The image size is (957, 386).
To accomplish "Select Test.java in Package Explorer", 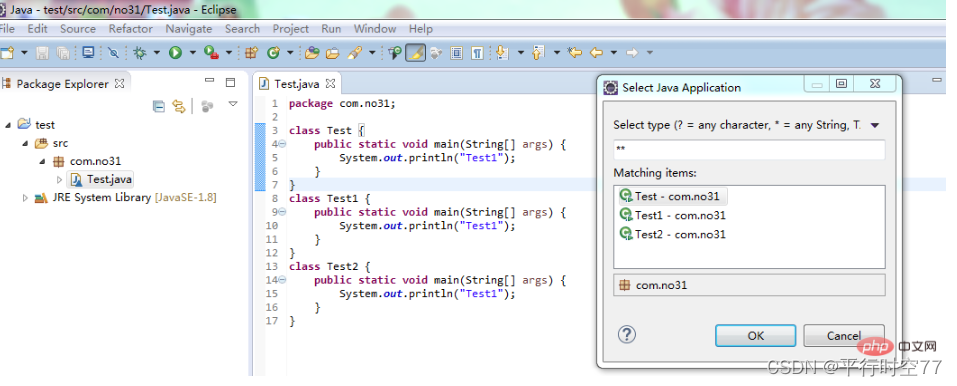I will click(101, 180).
